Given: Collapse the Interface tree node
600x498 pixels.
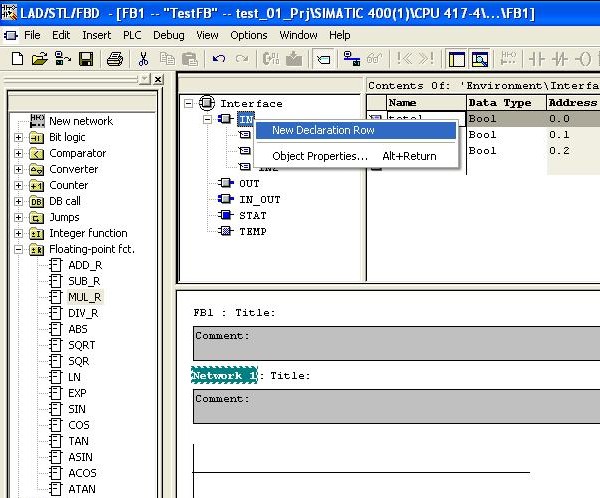Looking at the screenshot, I should (188, 103).
